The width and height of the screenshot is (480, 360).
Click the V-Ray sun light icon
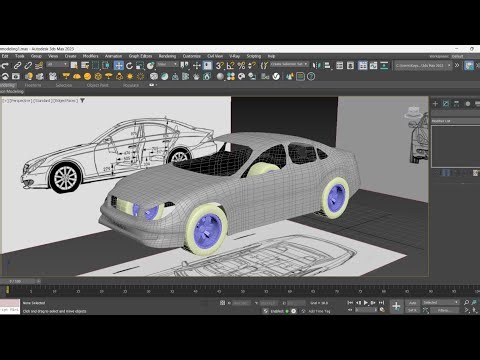(x=130, y=76)
